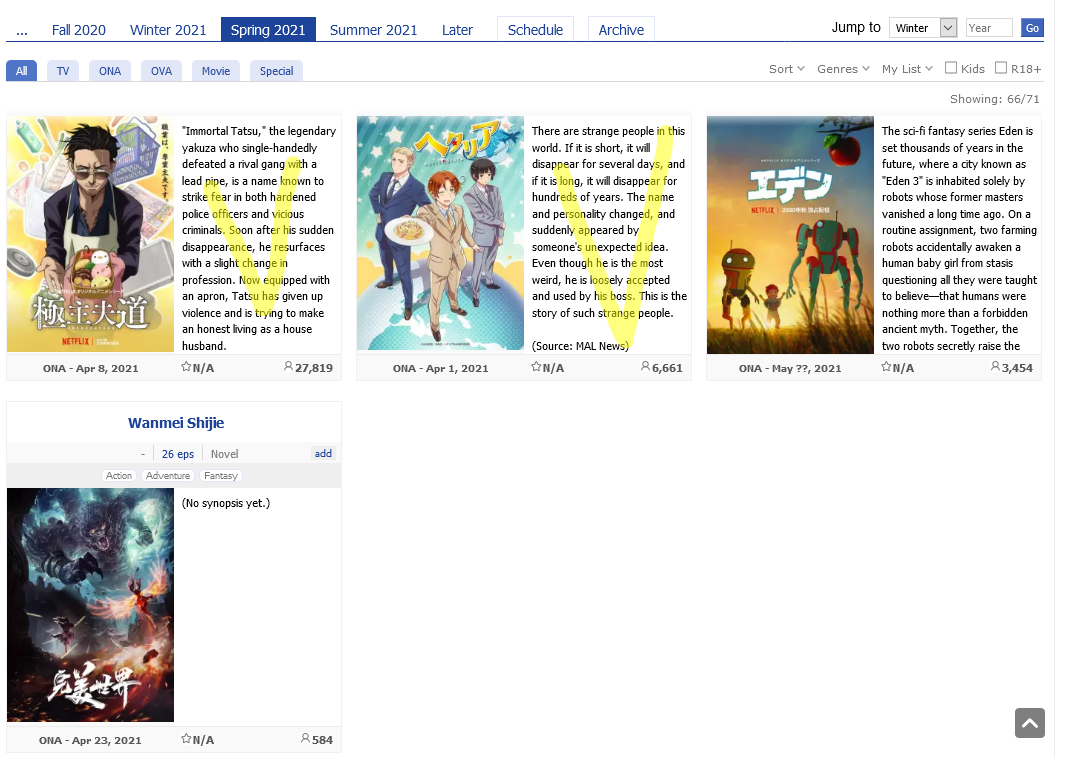Open the Hetalia poster thumbnail
The image size is (1081, 757).
pyautogui.click(x=441, y=233)
